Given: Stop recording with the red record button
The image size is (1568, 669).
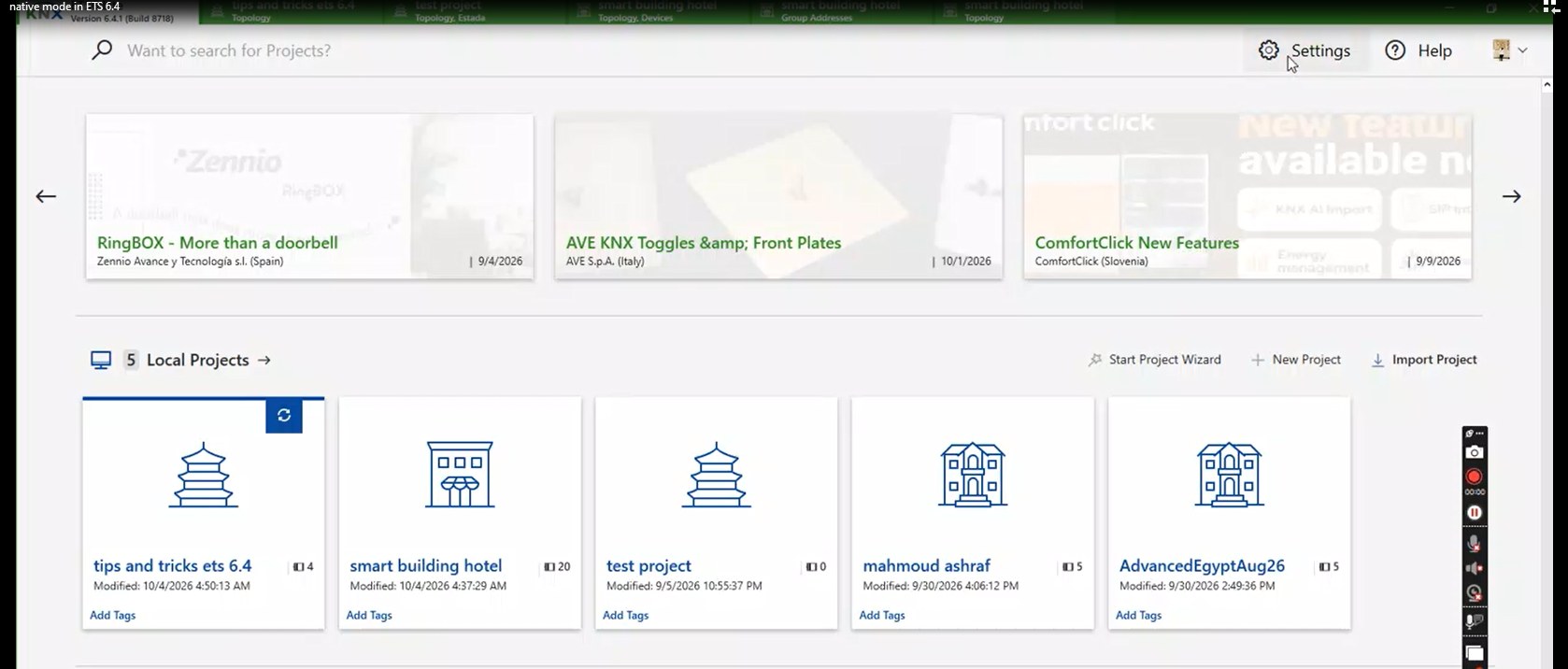Looking at the screenshot, I should (x=1475, y=477).
